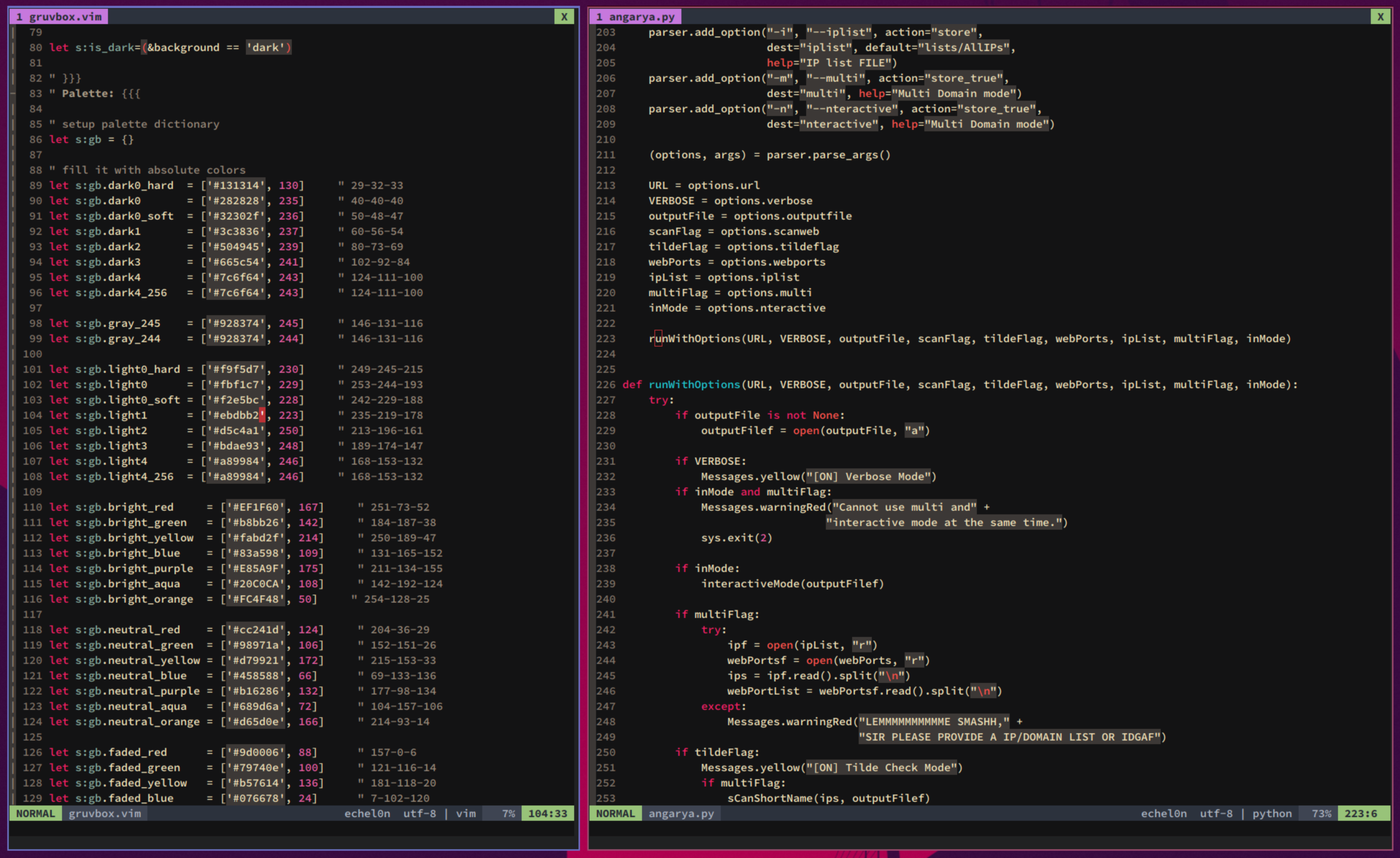
Task: Click the vim filetype statusline segment
Action: pyautogui.click(x=466, y=813)
